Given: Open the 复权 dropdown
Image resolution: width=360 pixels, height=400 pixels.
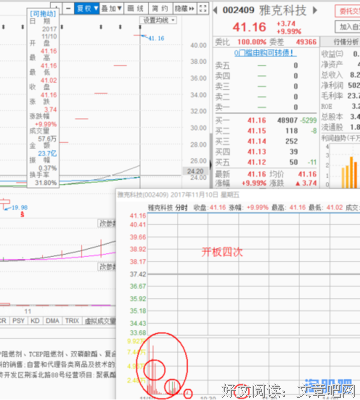Looking at the screenshot, I should 87,8.
